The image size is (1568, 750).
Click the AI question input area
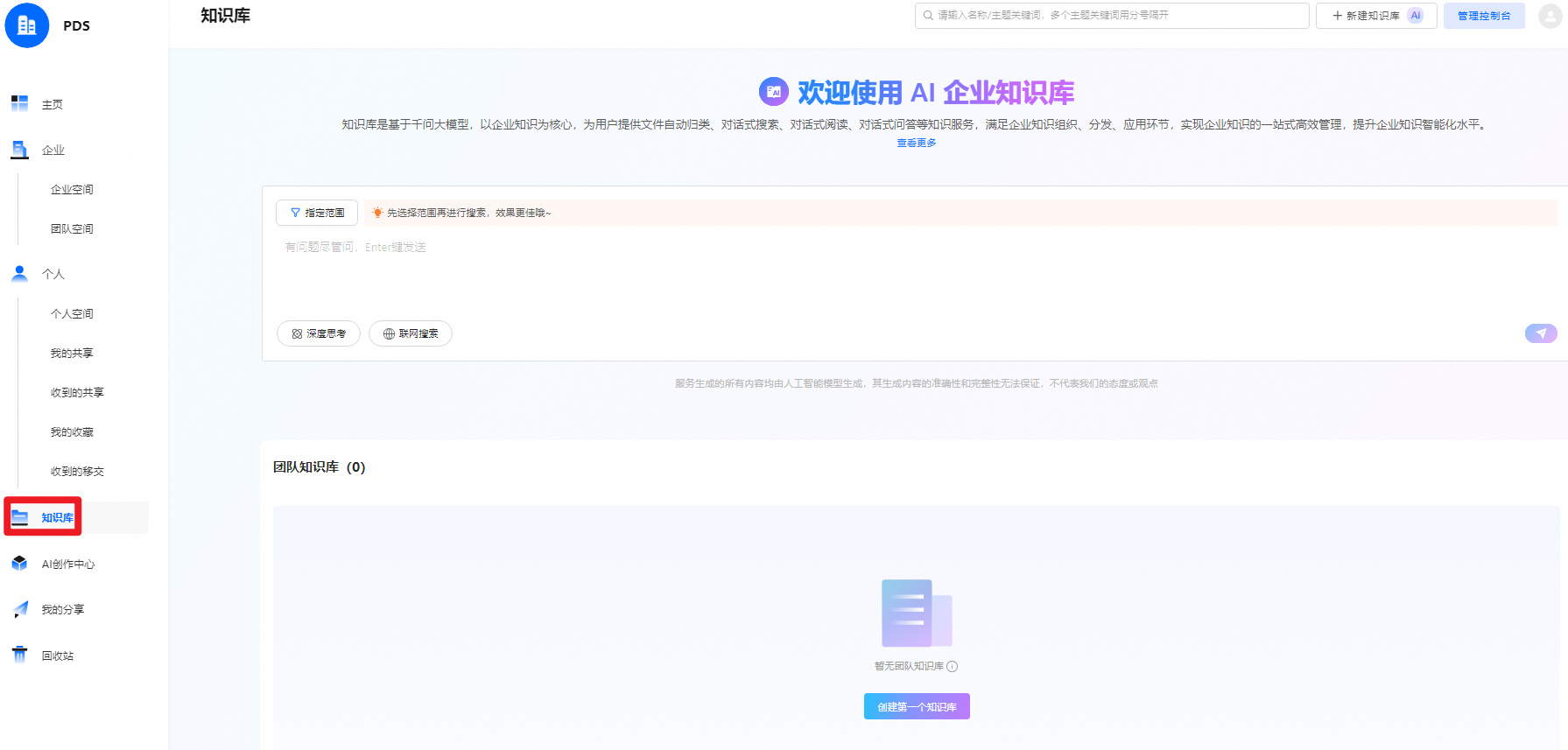click(x=915, y=271)
